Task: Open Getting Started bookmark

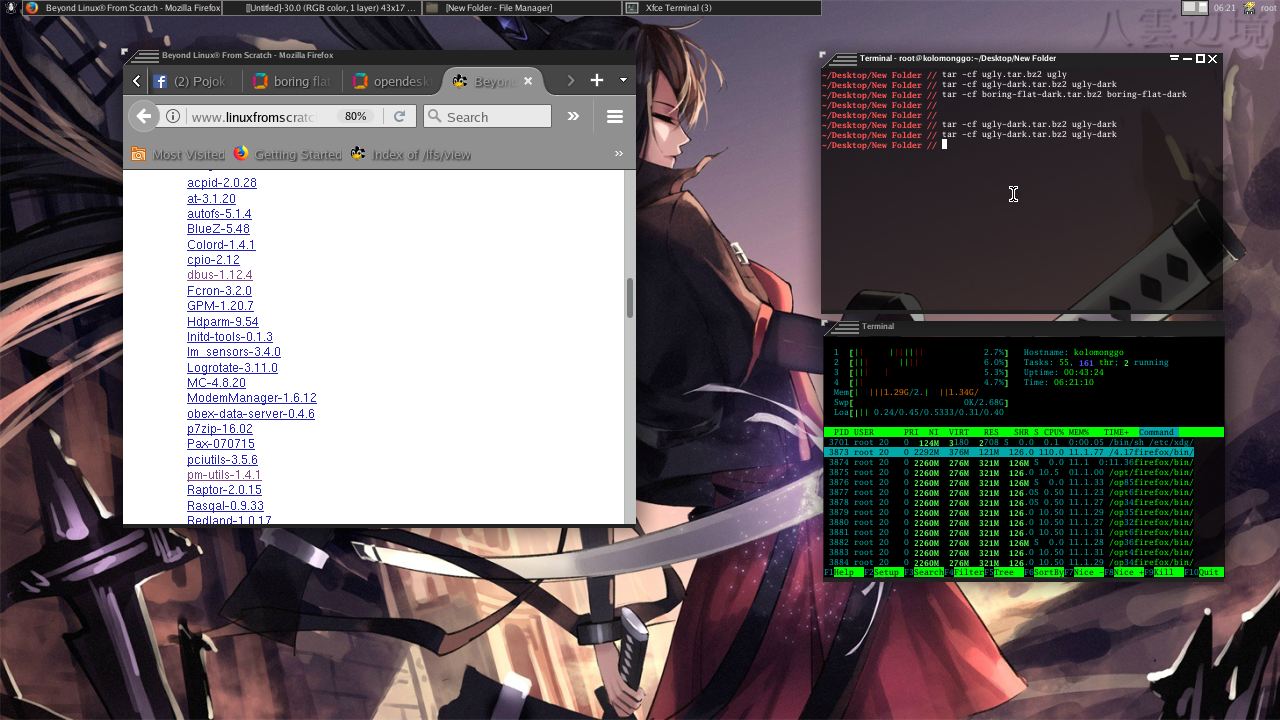Action: [288, 154]
